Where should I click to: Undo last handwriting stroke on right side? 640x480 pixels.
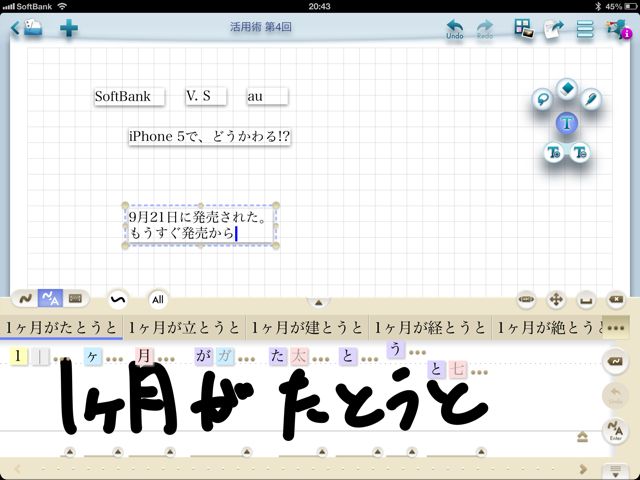(x=615, y=395)
